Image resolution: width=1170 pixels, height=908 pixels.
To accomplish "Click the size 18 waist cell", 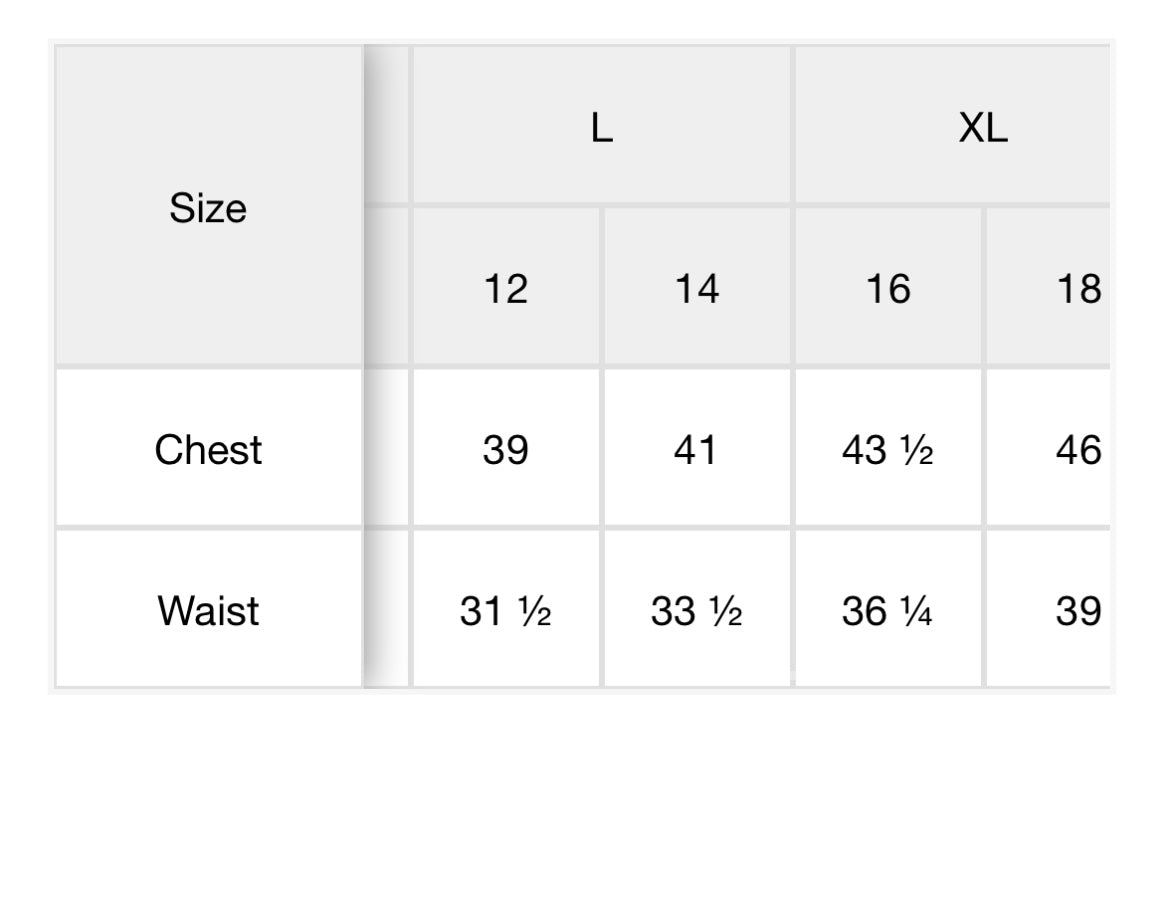I will (x=1060, y=611).
